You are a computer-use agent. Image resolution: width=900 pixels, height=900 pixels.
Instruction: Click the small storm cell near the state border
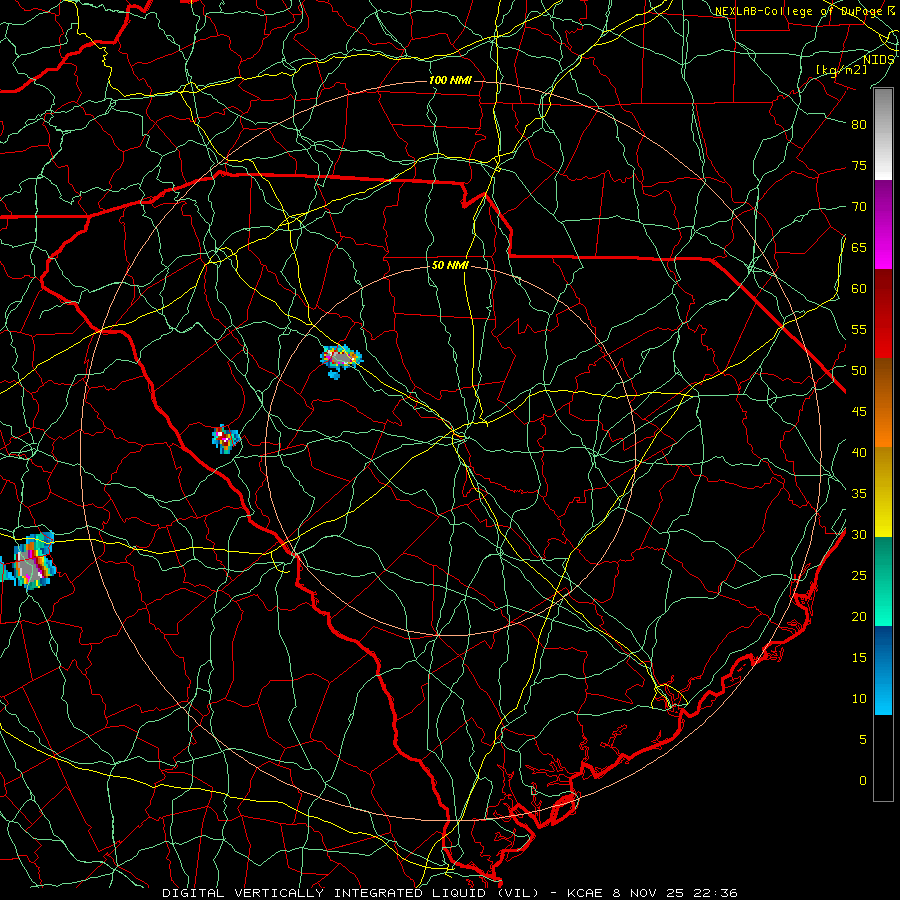point(226,439)
